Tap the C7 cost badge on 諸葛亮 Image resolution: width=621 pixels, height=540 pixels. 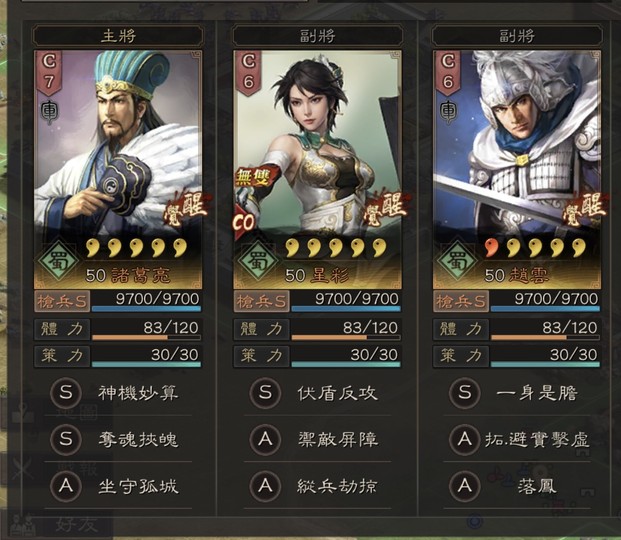click(49, 73)
